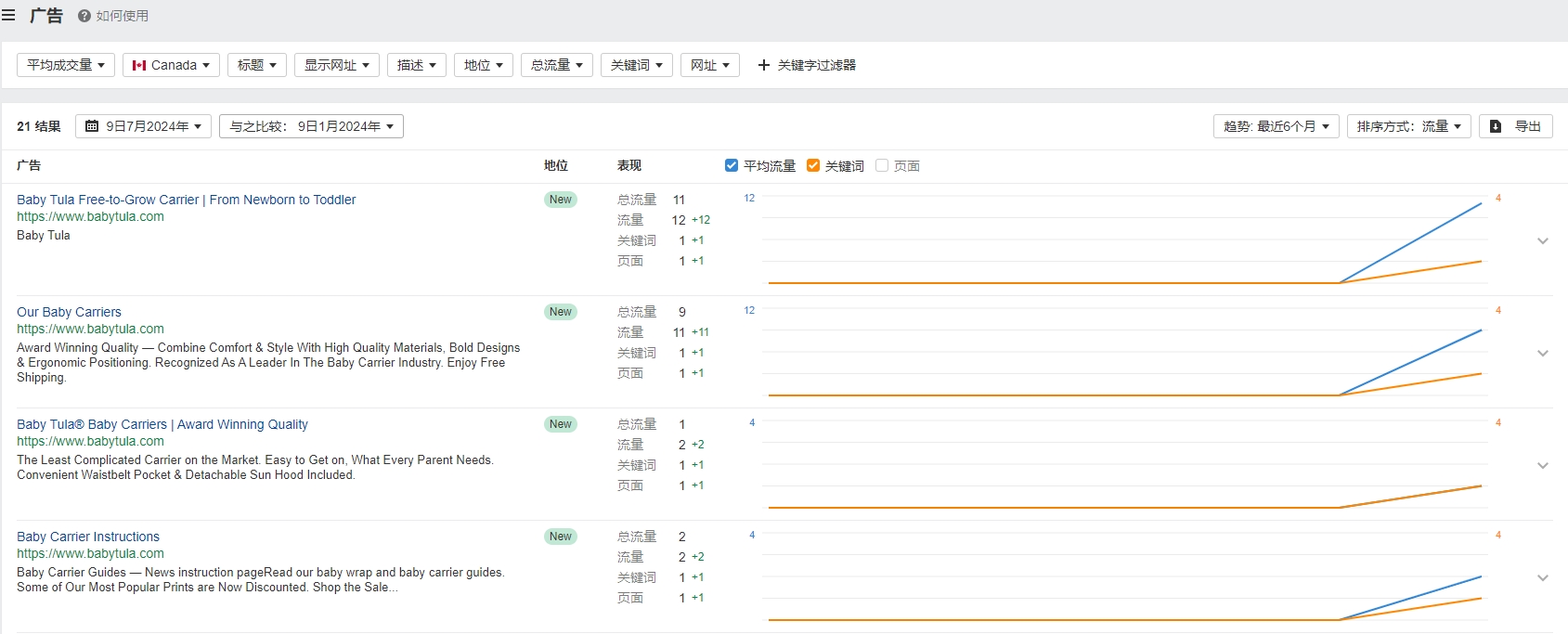Click the 表现 column header
This screenshot has height=634, width=1568.
tap(629, 165)
